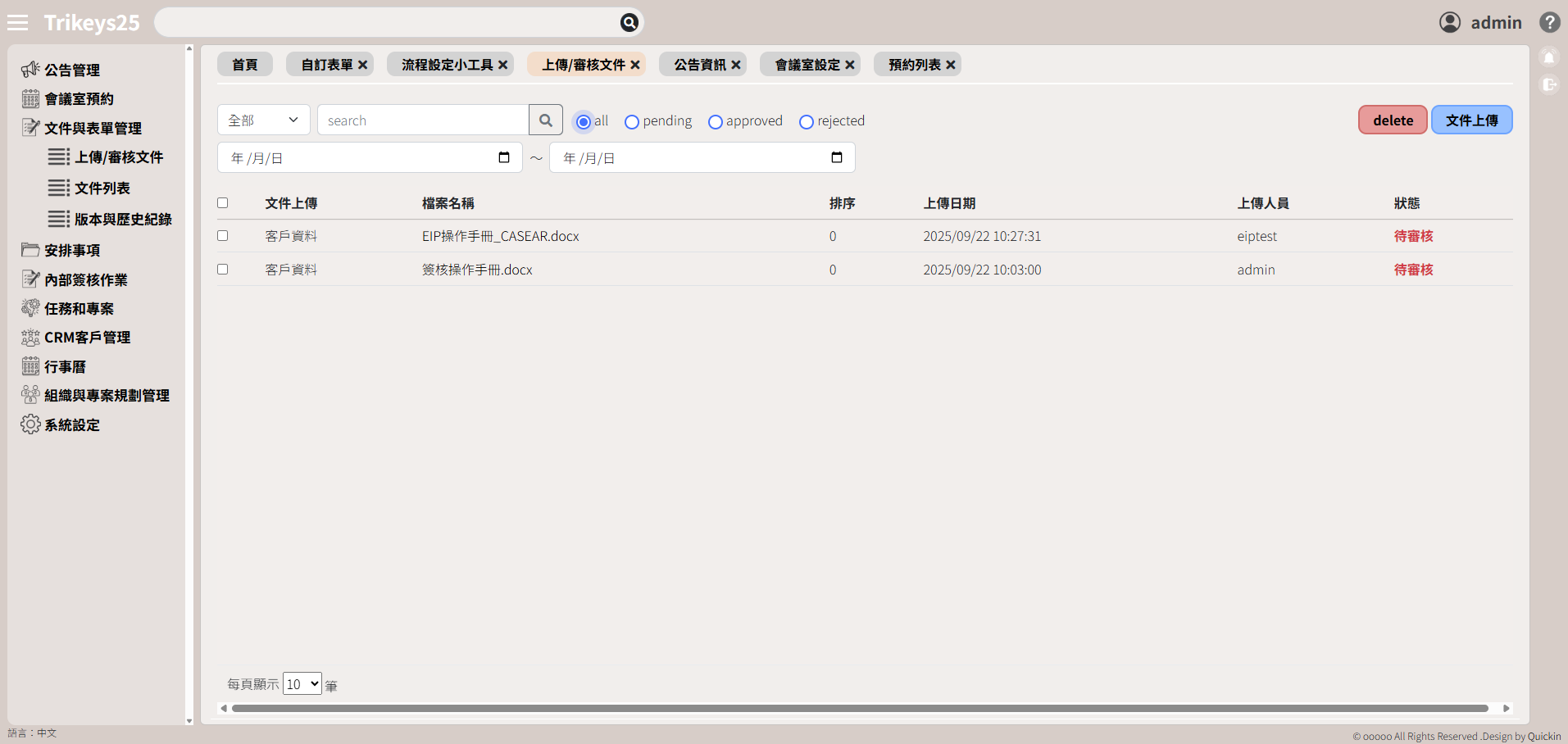
Task: Click the search button beside the search field
Action: click(x=546, y=120)
